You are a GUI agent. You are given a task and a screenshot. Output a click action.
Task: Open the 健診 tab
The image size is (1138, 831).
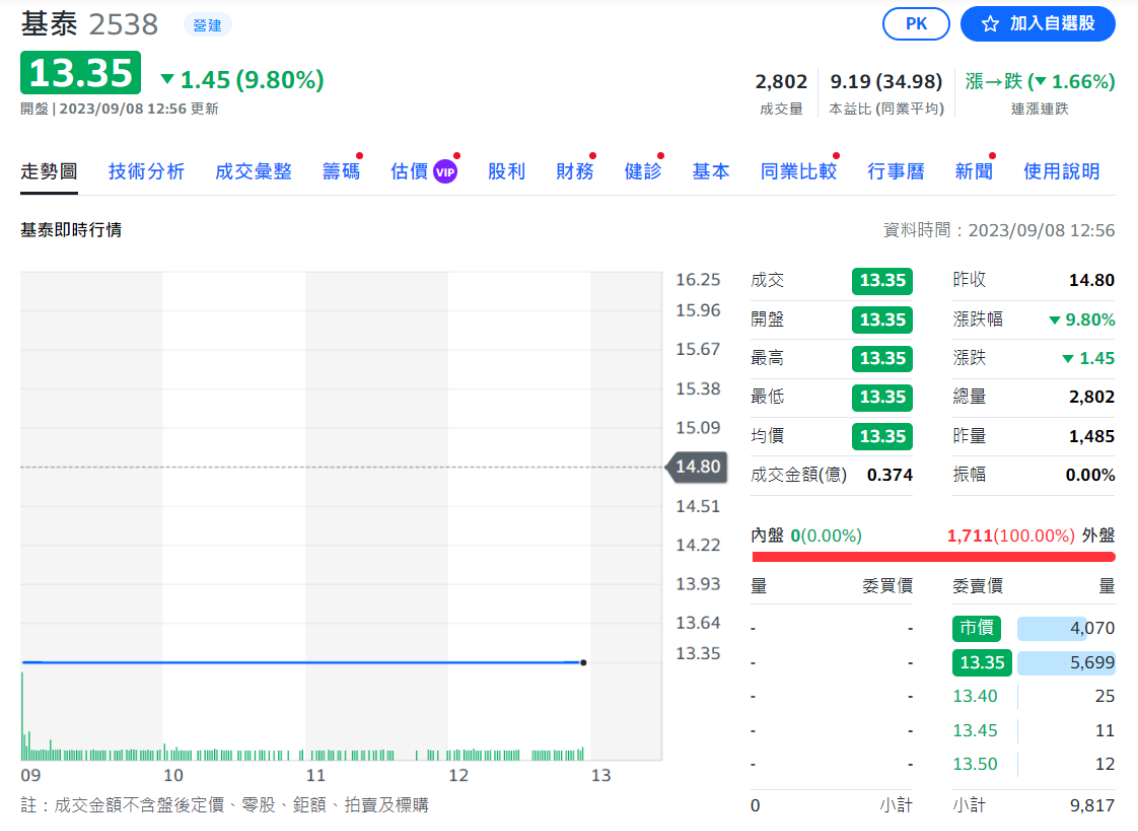(x=642, y=172)
